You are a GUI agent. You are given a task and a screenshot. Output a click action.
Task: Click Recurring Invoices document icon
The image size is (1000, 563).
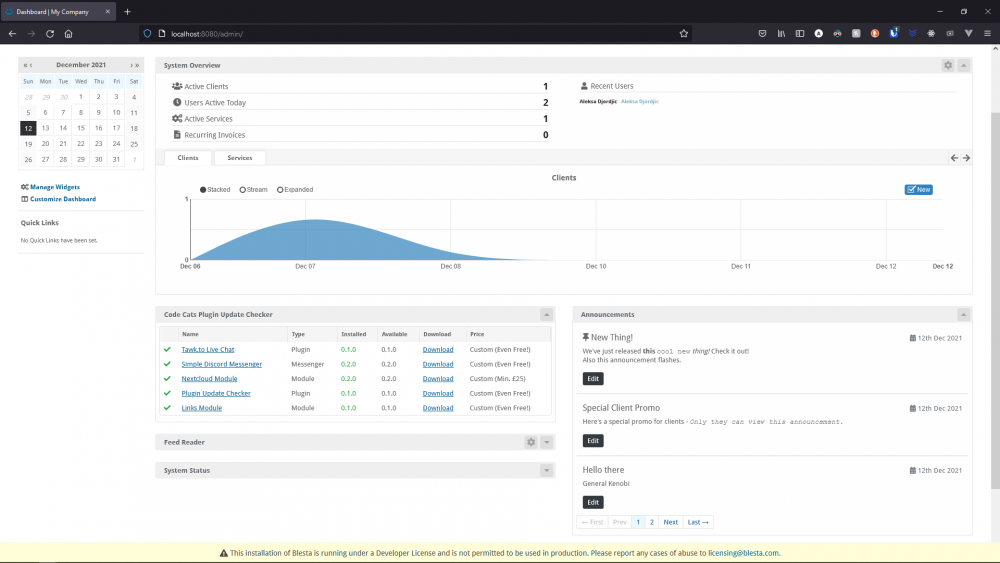pos(177,135)
